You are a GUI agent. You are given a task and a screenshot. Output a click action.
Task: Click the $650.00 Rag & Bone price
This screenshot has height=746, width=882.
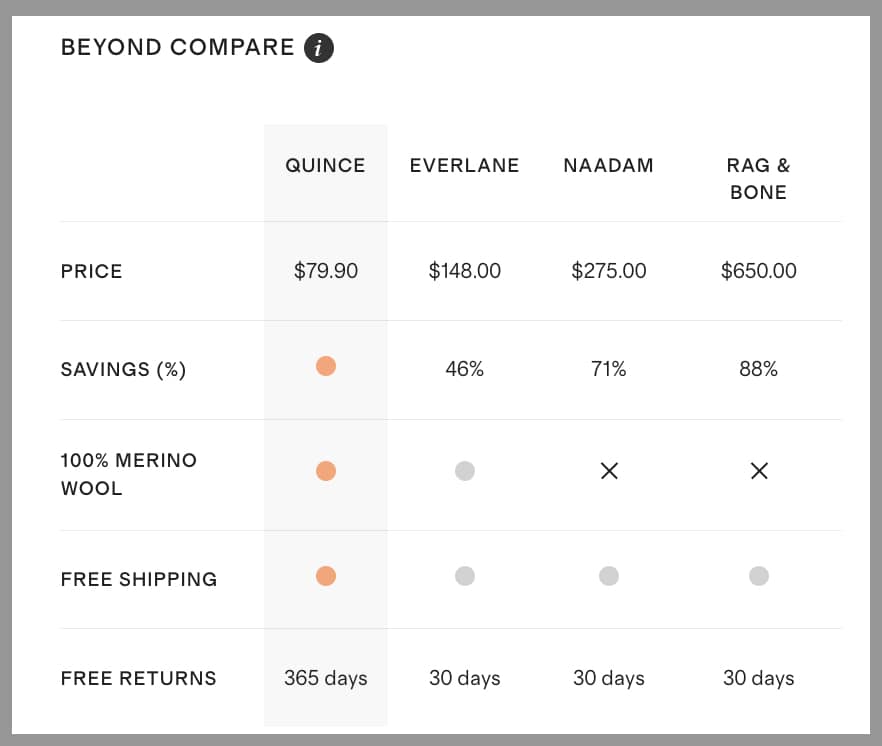tap(759, 271)
